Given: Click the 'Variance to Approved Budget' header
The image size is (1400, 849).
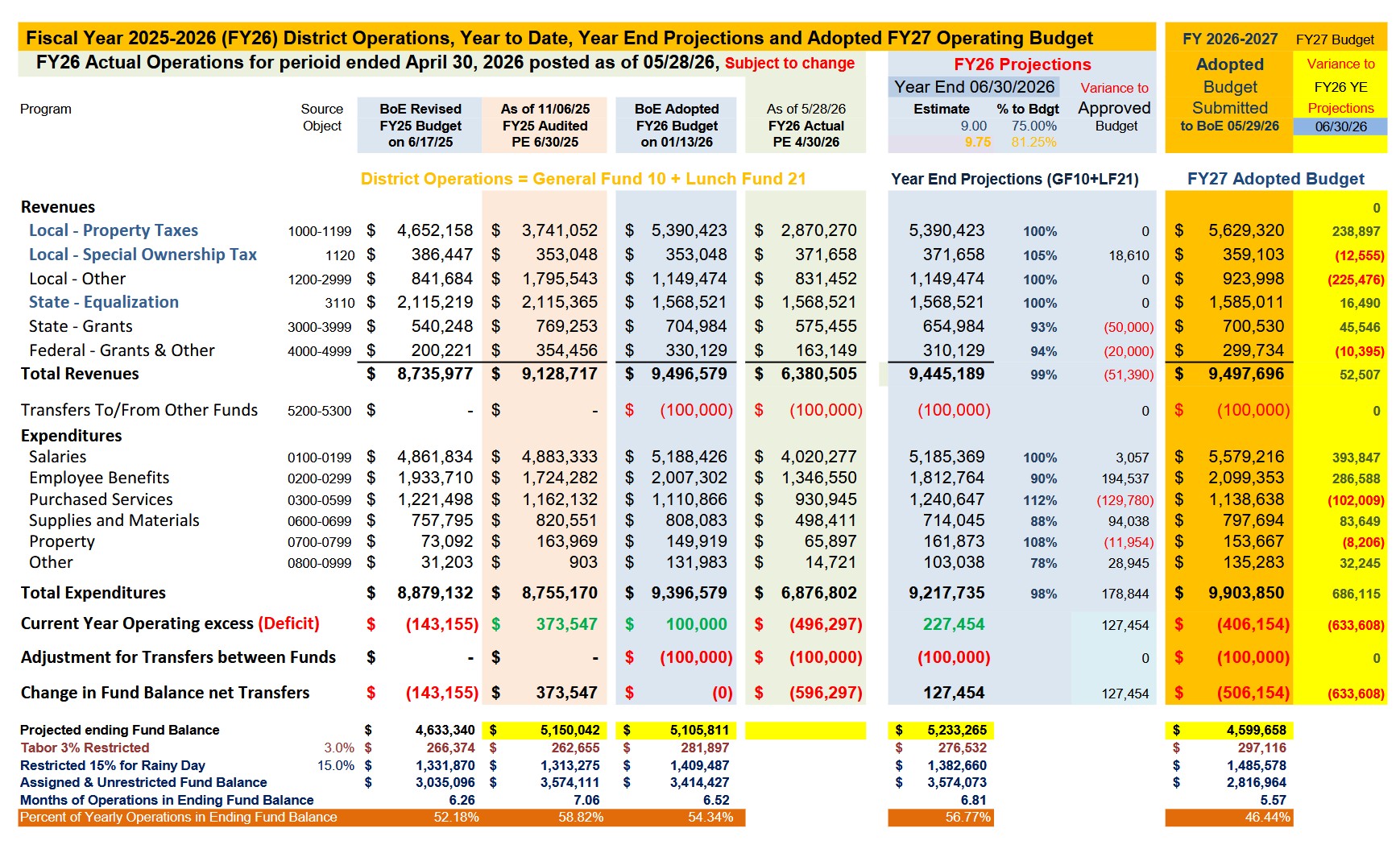Looking at the screenshot, I should pyautogui.click(x=1115, y=107).
